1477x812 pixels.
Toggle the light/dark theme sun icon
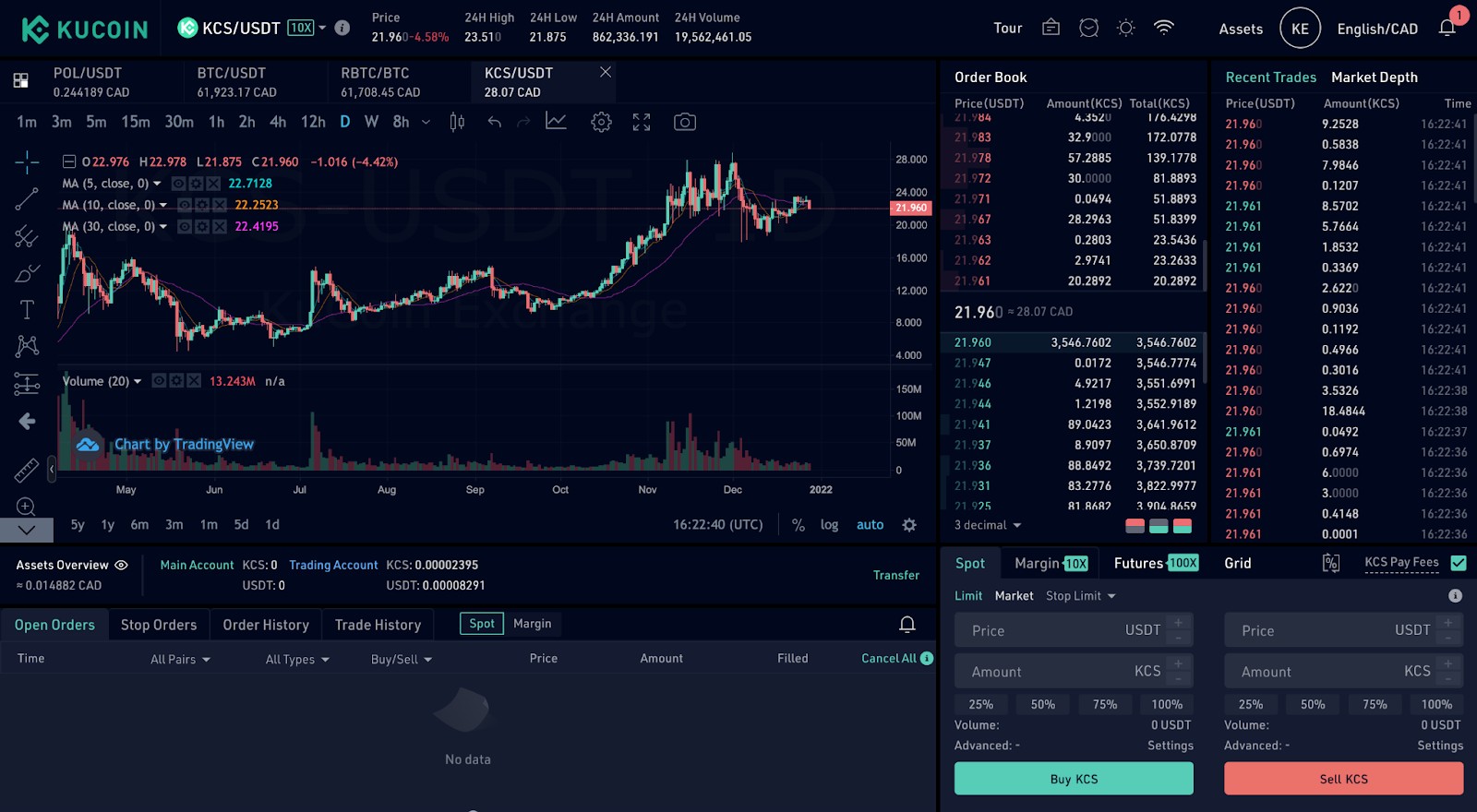(1125, 28)
